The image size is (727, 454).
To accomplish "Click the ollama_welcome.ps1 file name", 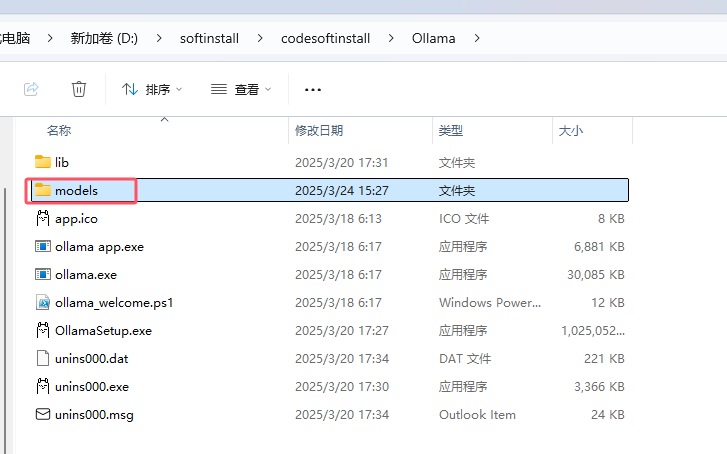I will tap(114, 303).
